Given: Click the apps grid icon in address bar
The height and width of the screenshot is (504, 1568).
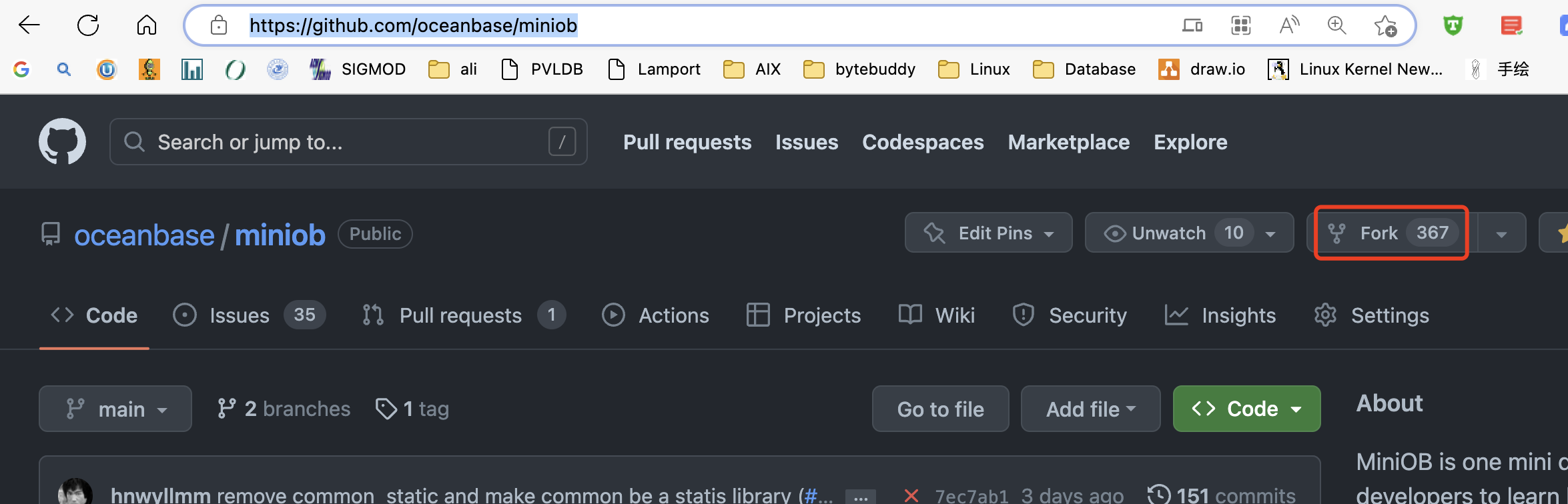Looking at the screenshot, I should (1240, 25).
